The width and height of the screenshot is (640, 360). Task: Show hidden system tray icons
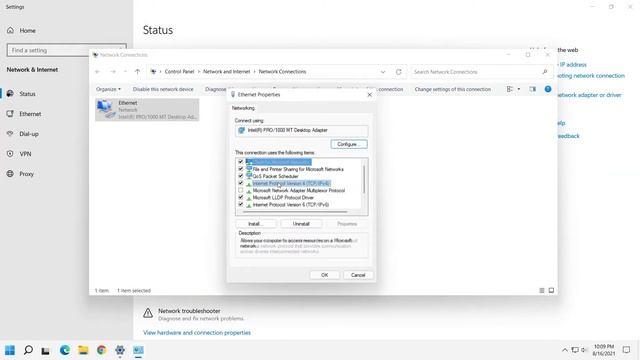[565, 350]
